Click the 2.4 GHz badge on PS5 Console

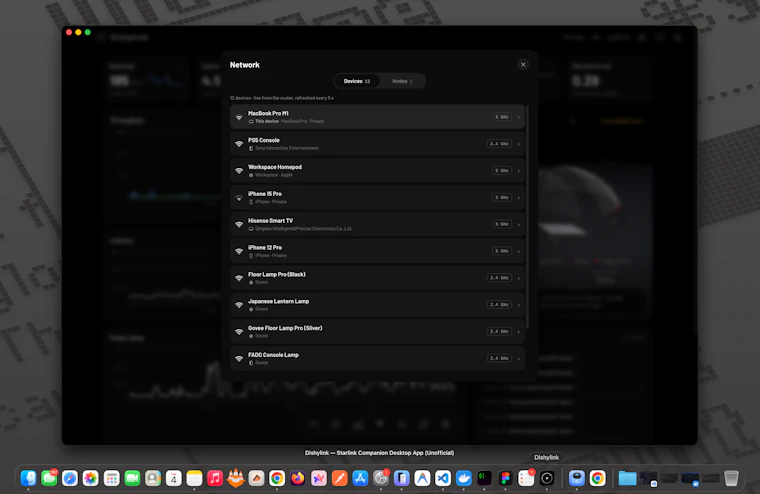point(499,144)
